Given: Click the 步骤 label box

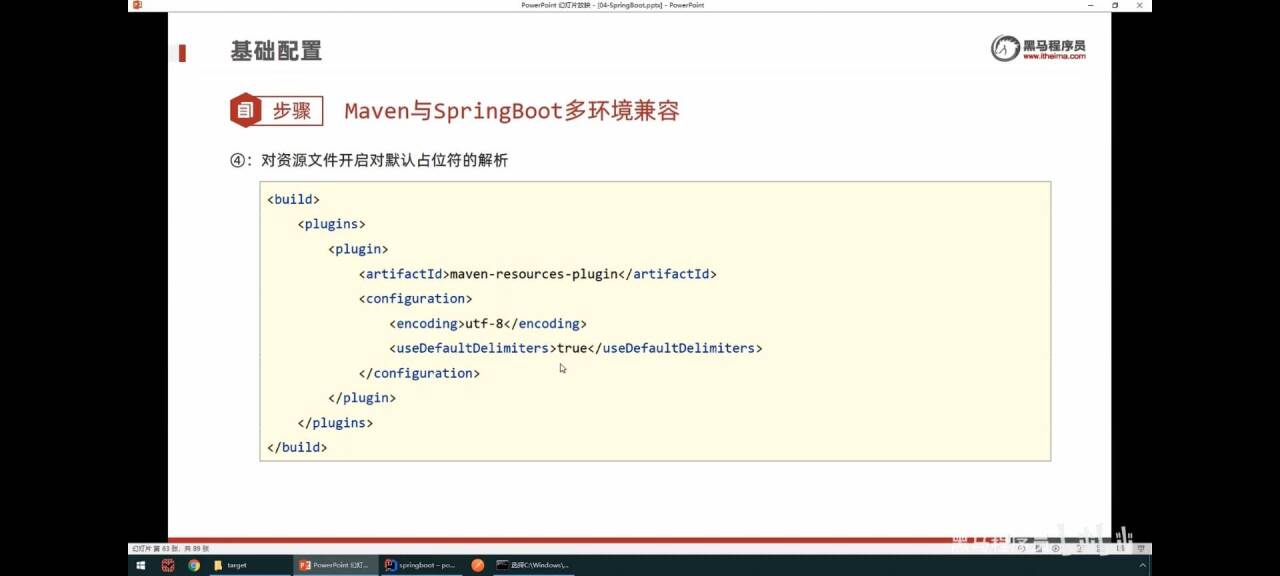Looking at the screenshot, I should tap(292, 111).
